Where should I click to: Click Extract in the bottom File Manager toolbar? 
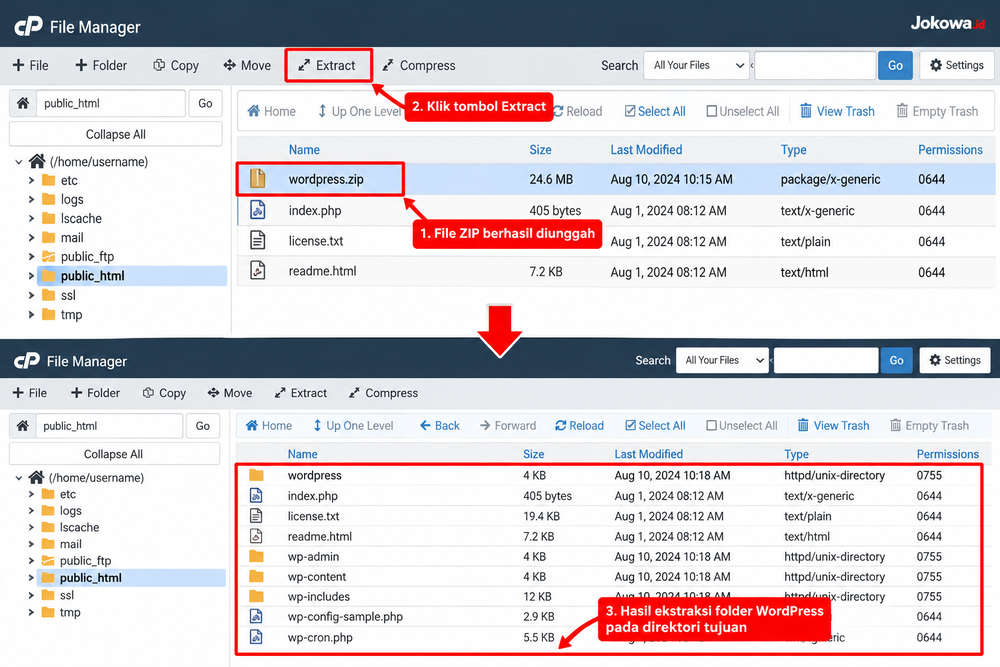pyautogui.click(x=301, y=393)
